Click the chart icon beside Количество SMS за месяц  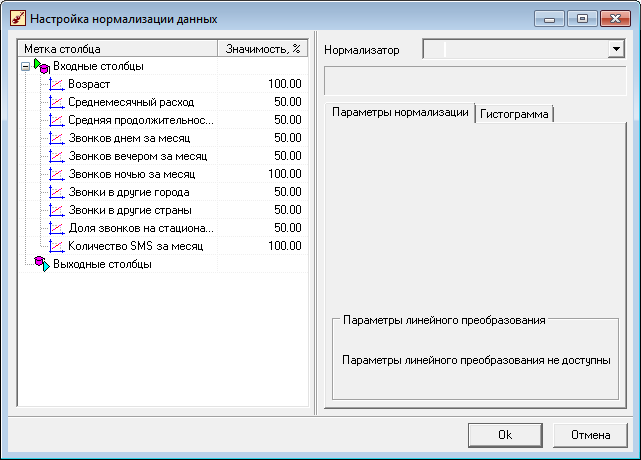(56, 246)
